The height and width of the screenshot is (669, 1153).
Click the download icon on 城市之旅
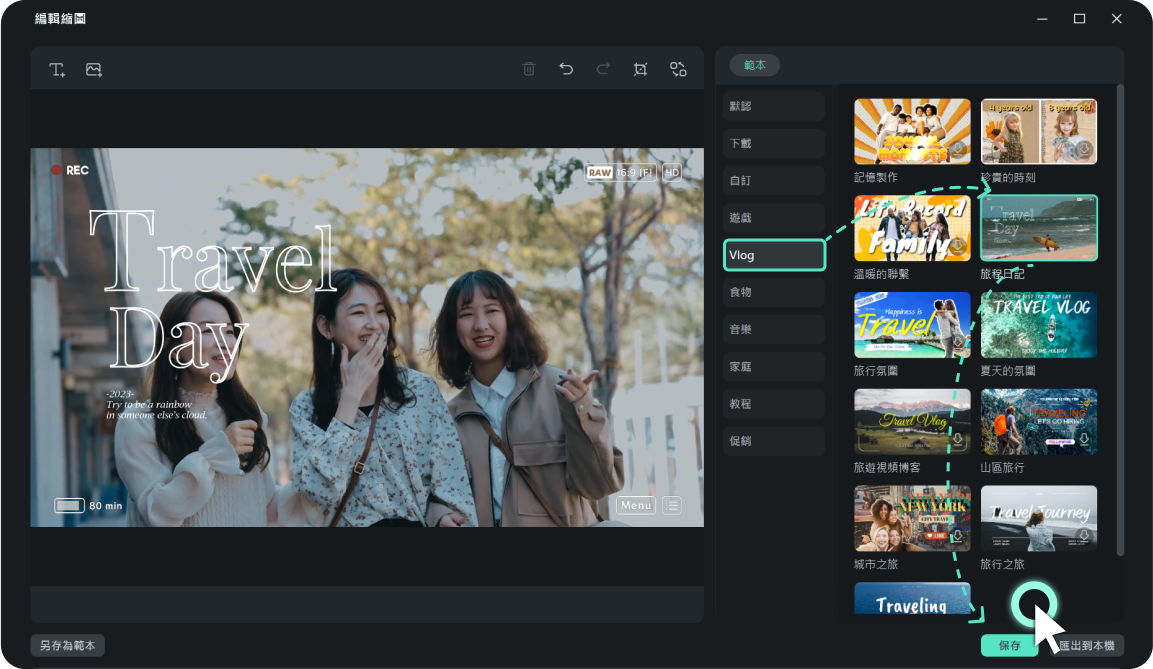[957, 537]
